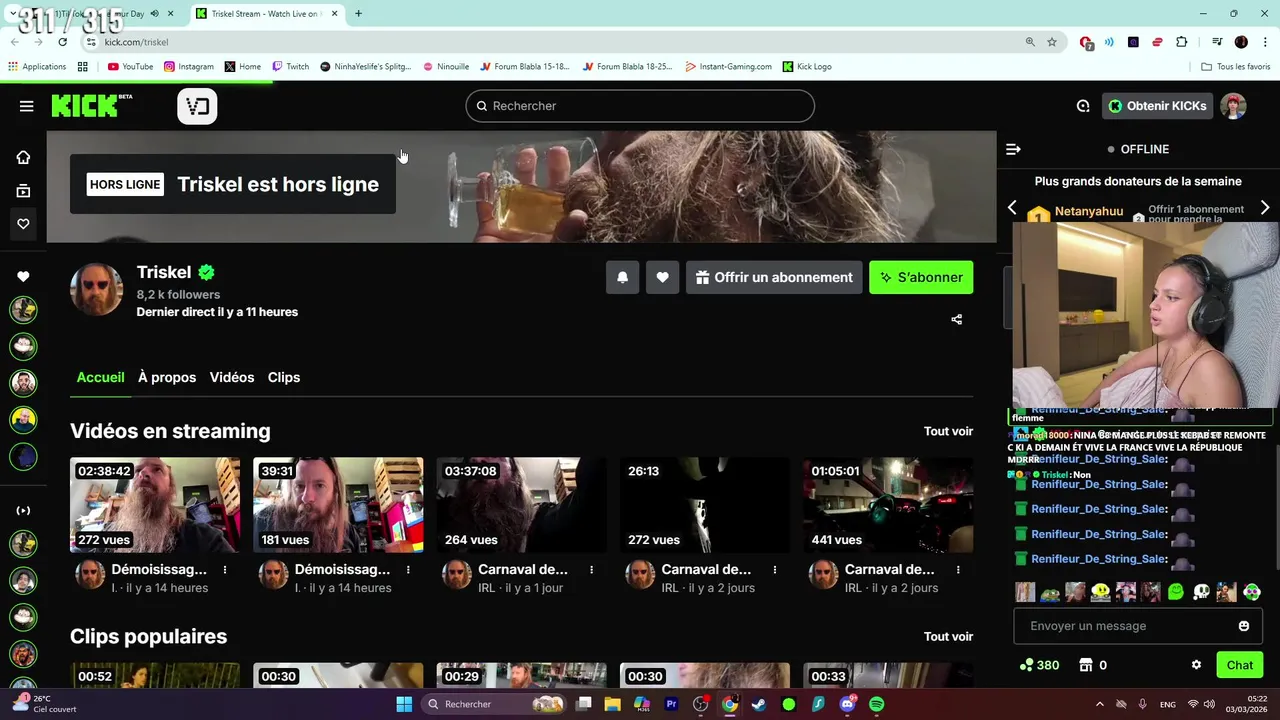
Task: Select the Pepe frog emote
Action: pos(1050,592)
